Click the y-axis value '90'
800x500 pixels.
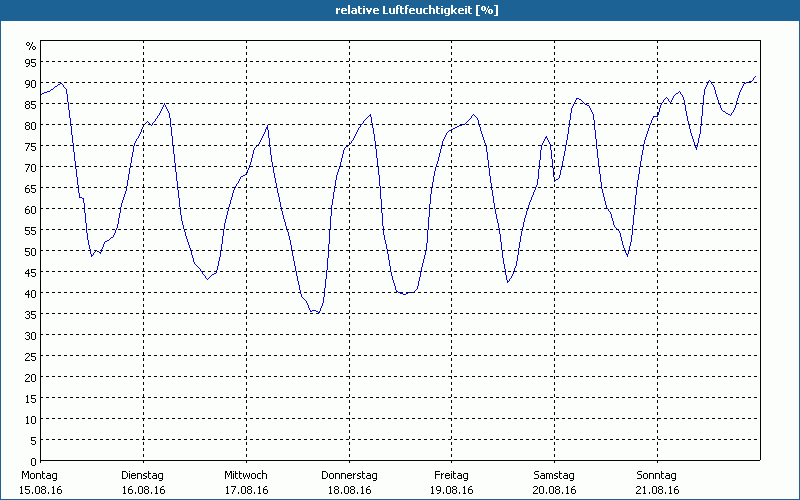point(31,83)
